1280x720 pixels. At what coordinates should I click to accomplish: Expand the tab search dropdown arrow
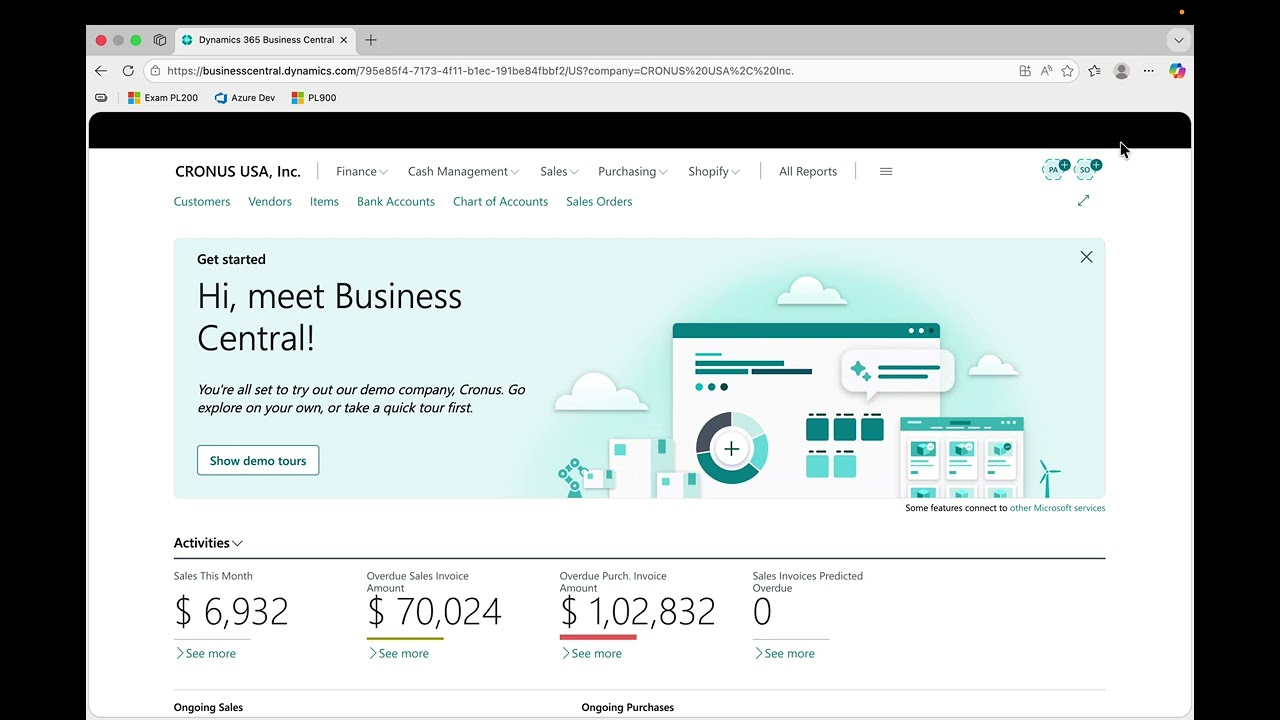(x=1179, y=40)
